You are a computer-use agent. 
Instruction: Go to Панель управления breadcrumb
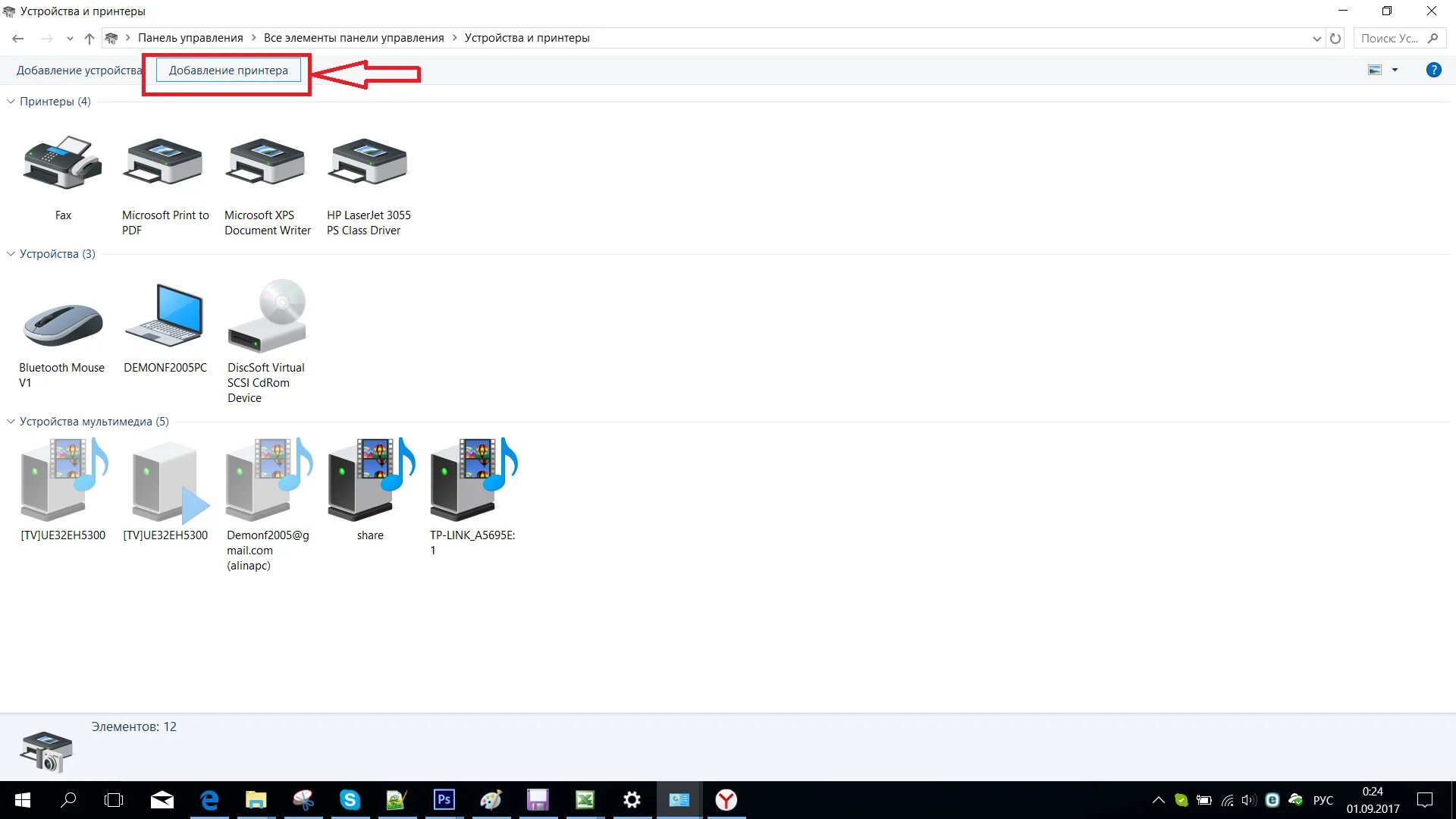(x=190, y=38)
